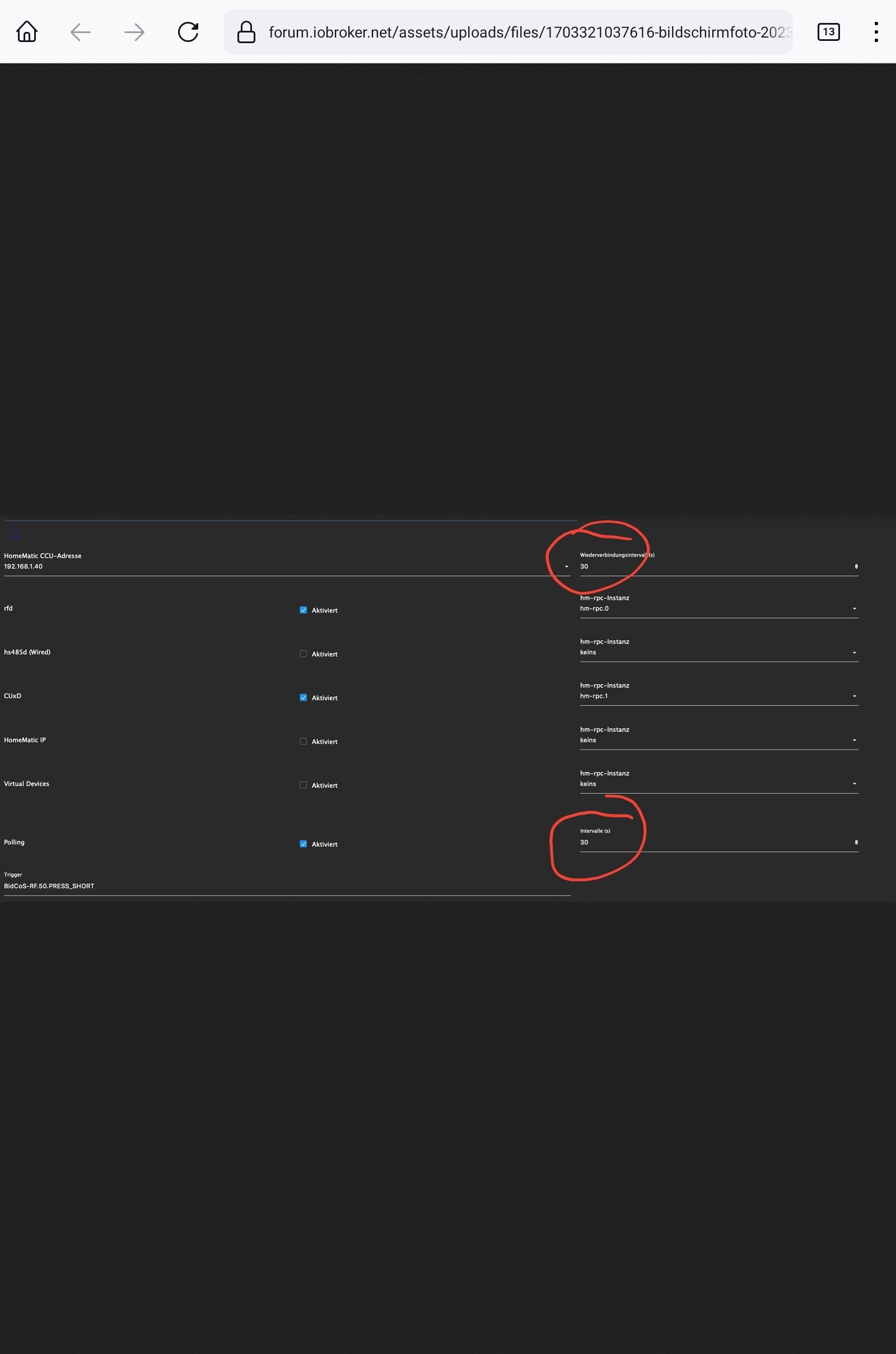Reload the current page
The height and width of the screenshot is (1354, 896).
click(x=188, y=32)
